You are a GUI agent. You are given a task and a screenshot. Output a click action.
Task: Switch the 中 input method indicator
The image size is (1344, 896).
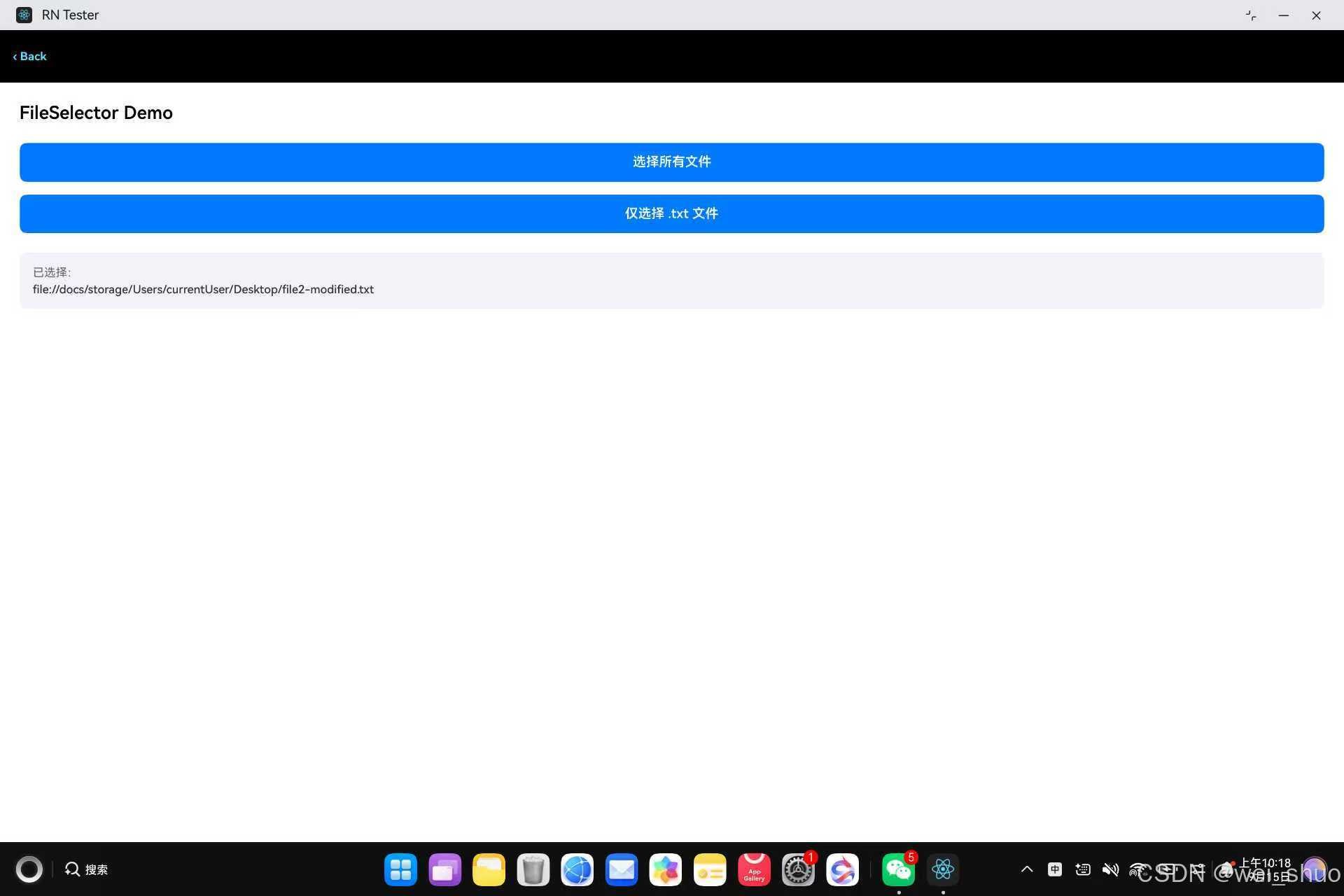[x=1055, y=869]
